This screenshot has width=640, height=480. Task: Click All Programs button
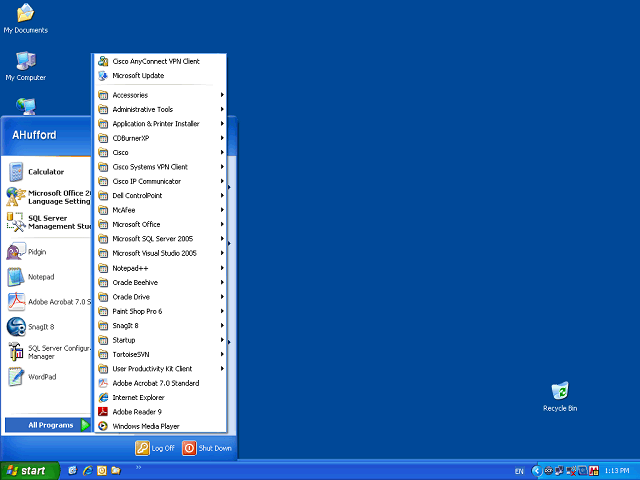pyautogui.click(x=48, y=425)
